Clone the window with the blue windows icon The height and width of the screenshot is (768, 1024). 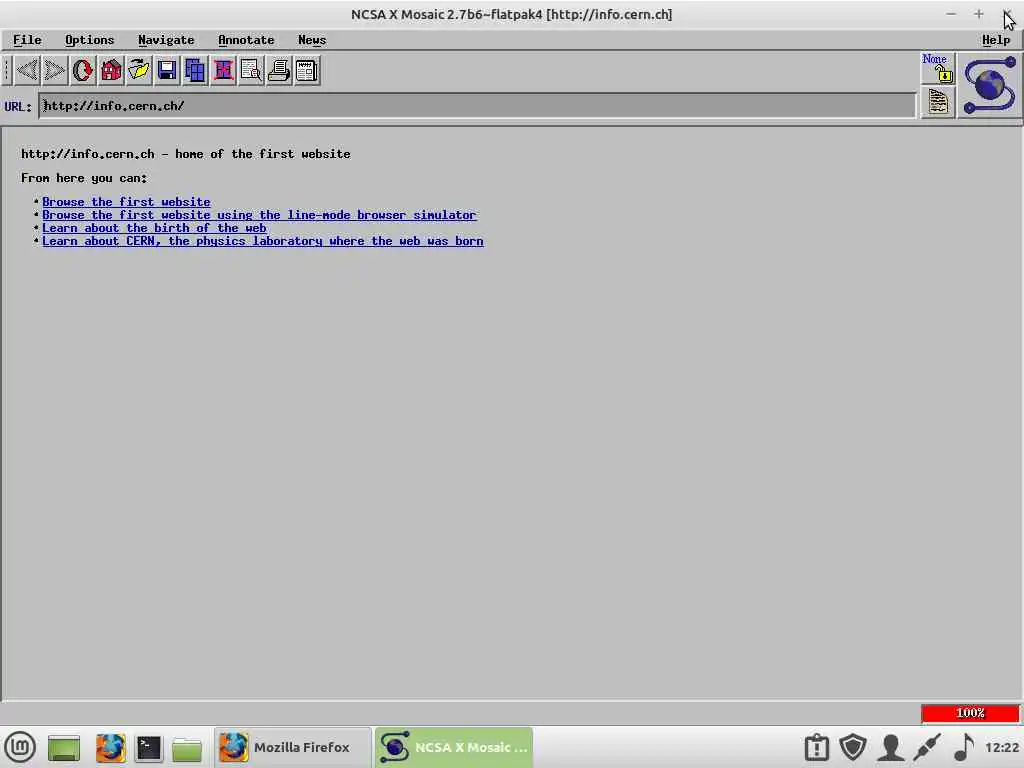pos(195,70)
